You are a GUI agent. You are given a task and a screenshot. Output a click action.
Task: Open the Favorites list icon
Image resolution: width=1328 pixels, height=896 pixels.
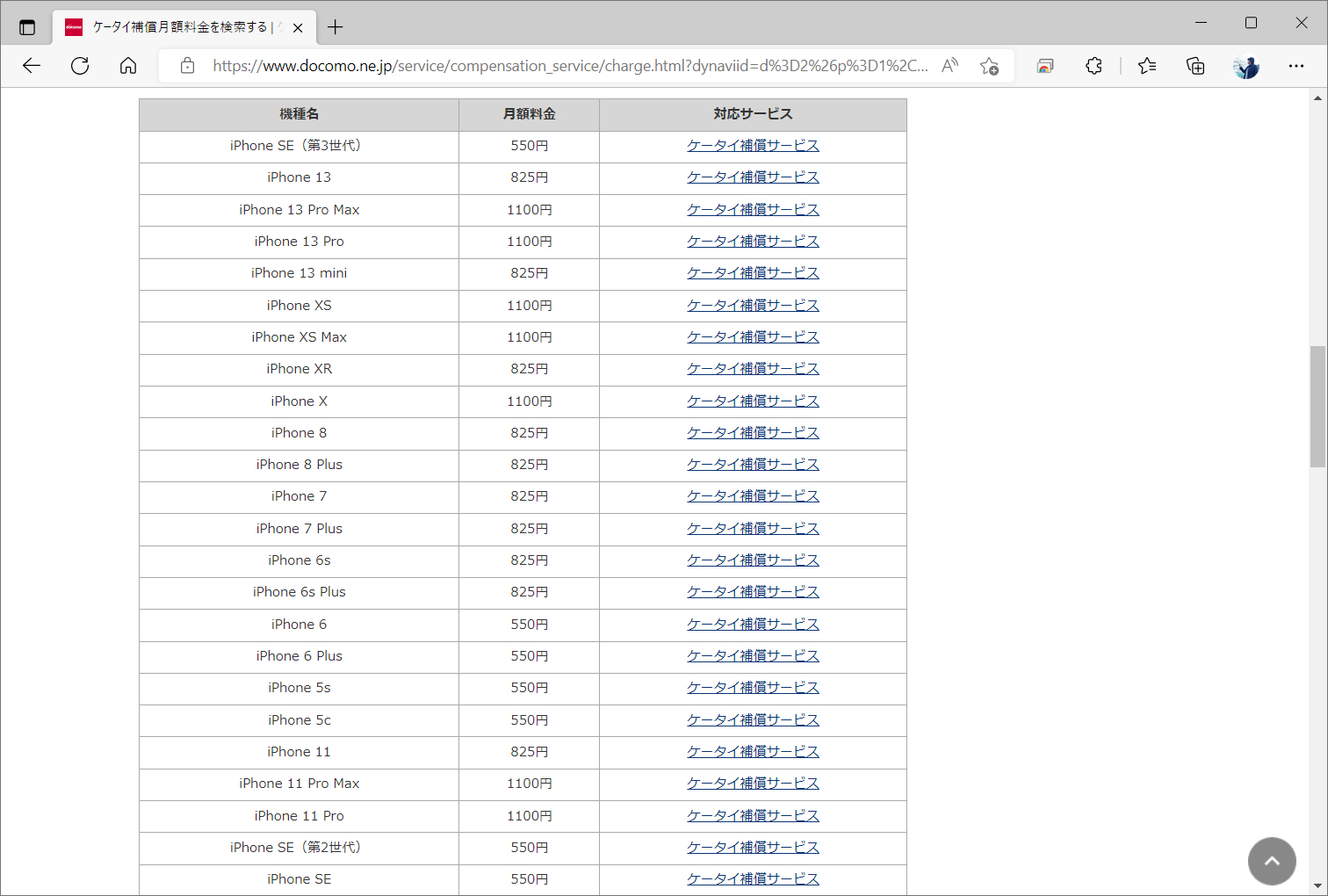point(1147,66)
